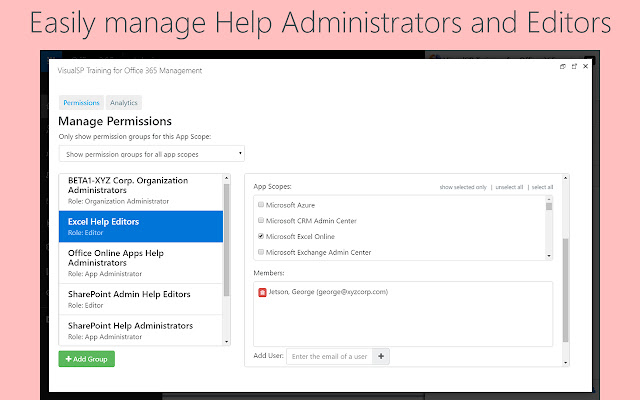Click the 'unselect all' link

[x=509, y=187]
